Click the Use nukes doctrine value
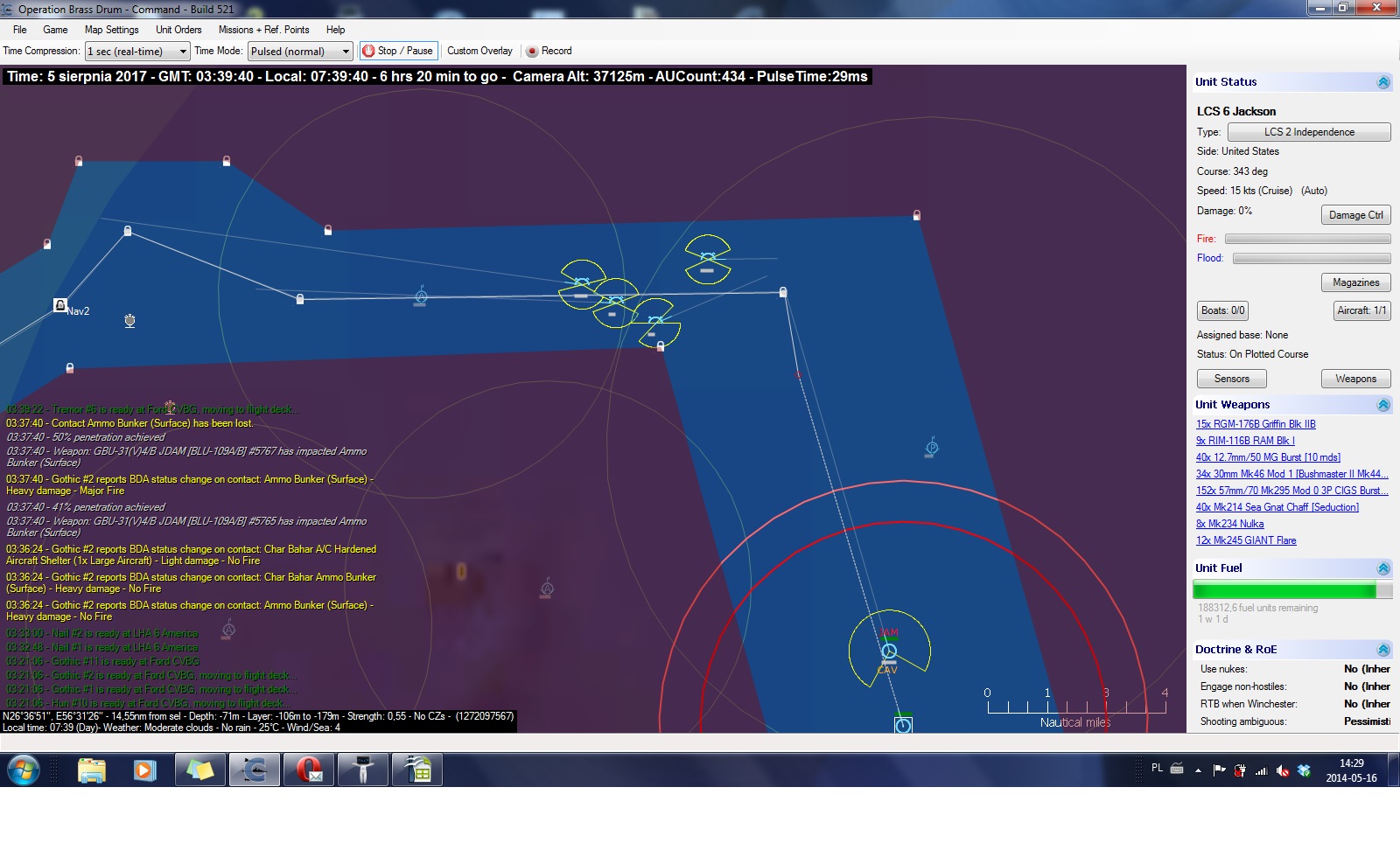 [x=1367, y=669]
